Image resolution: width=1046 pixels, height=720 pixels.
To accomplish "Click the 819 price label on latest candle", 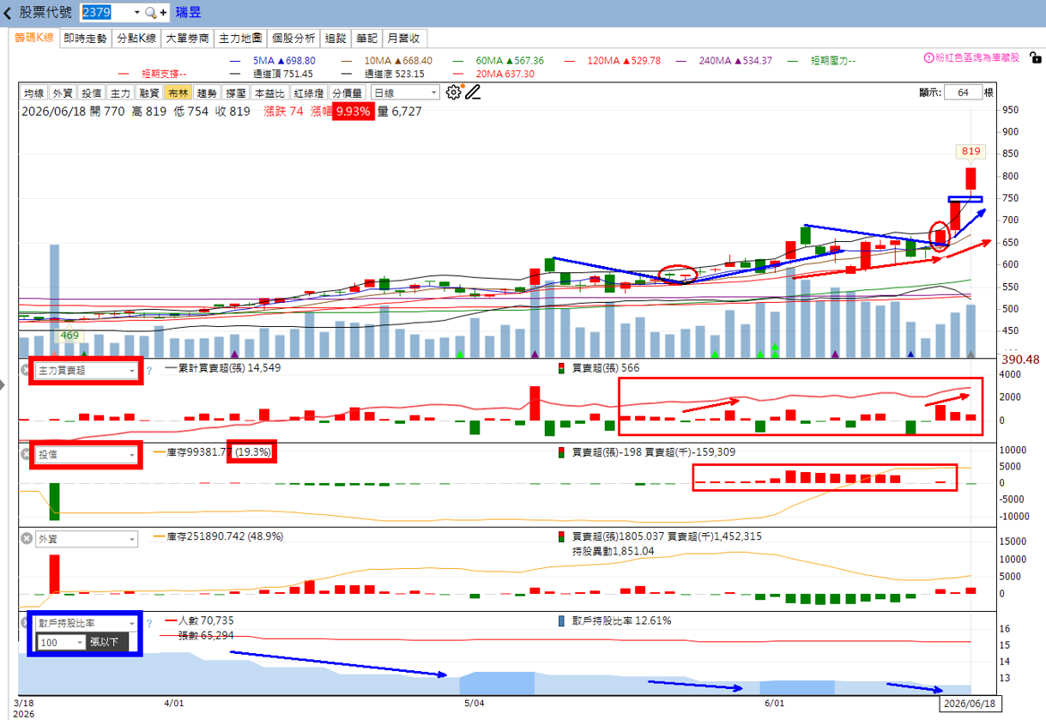I will tap(971, 151).
